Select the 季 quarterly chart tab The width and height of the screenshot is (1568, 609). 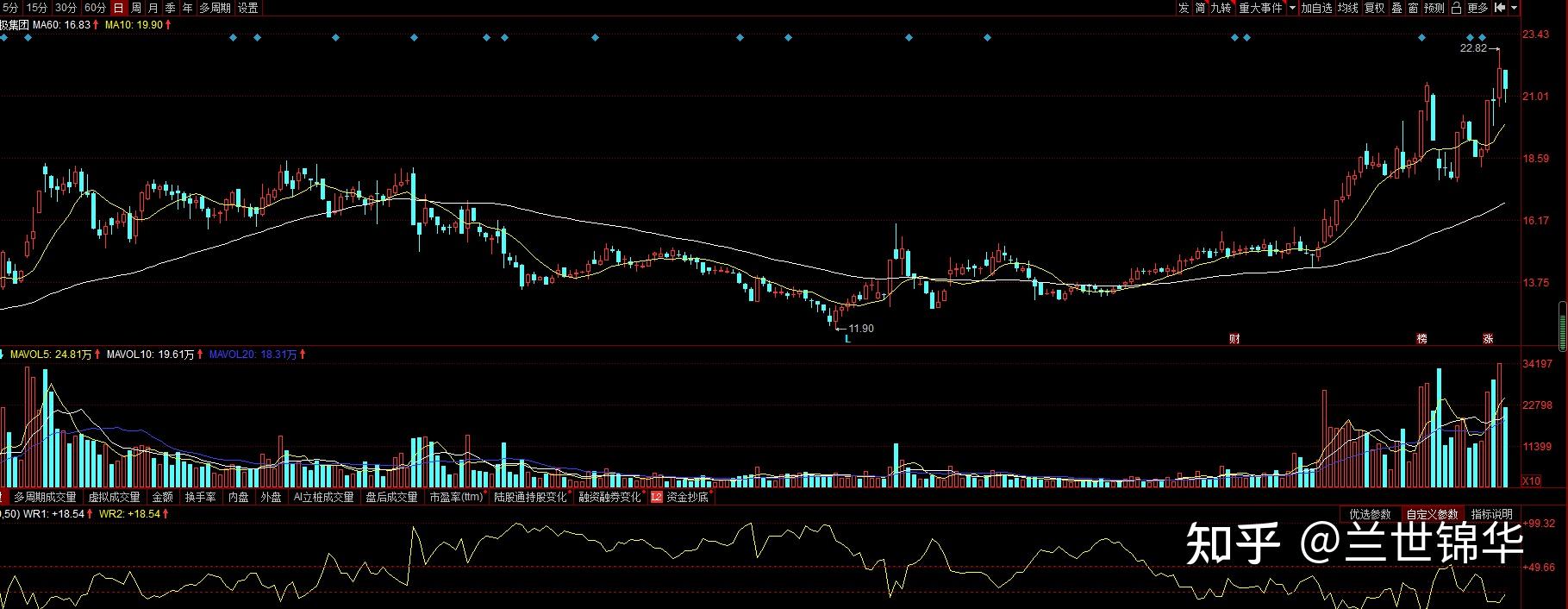coord(171,8)
